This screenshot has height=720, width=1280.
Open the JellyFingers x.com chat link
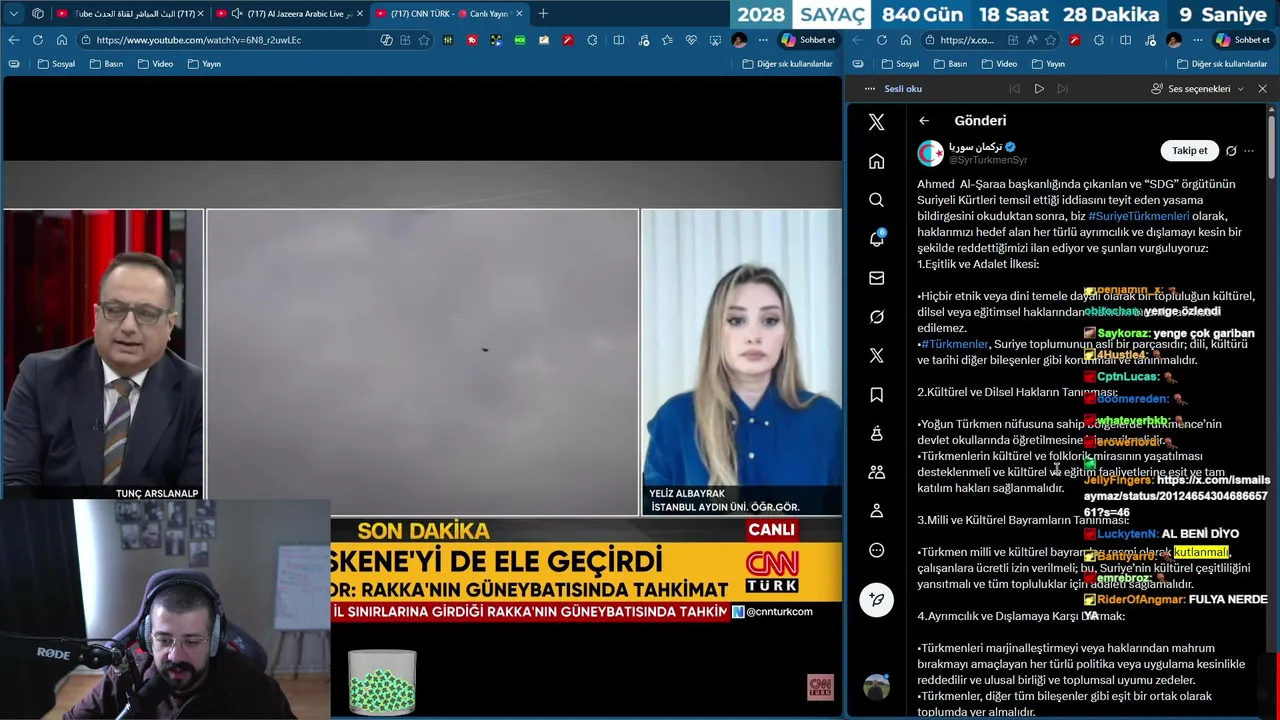pos(1176,496)
